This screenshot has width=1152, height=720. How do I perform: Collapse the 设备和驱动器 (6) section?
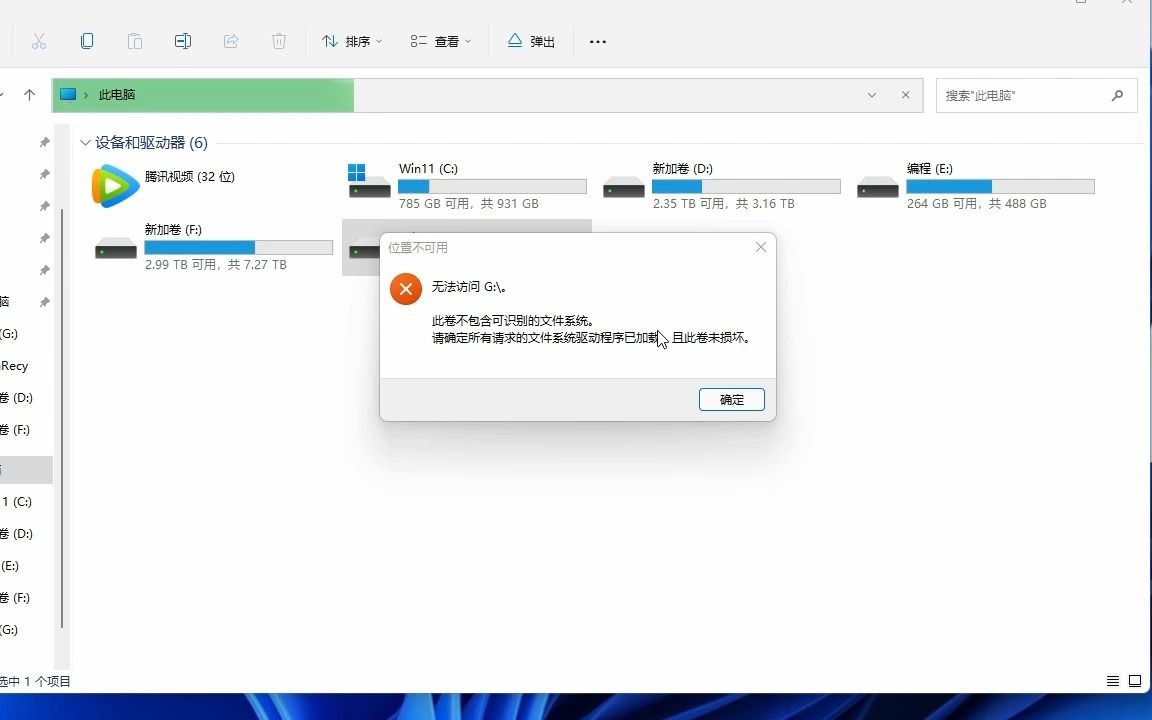click(x=86, y=142)
